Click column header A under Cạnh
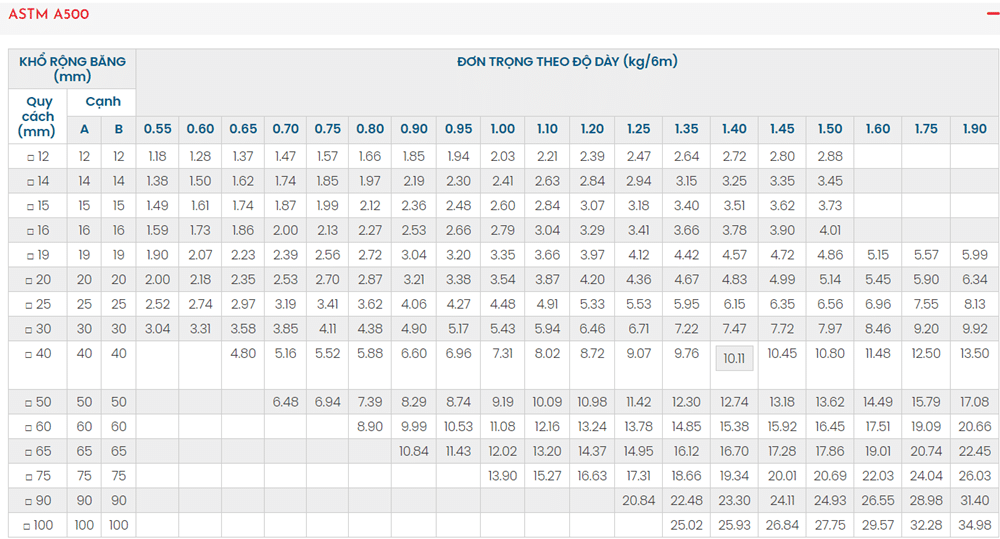The image size is (1000, 539). [x=84, y=129]
